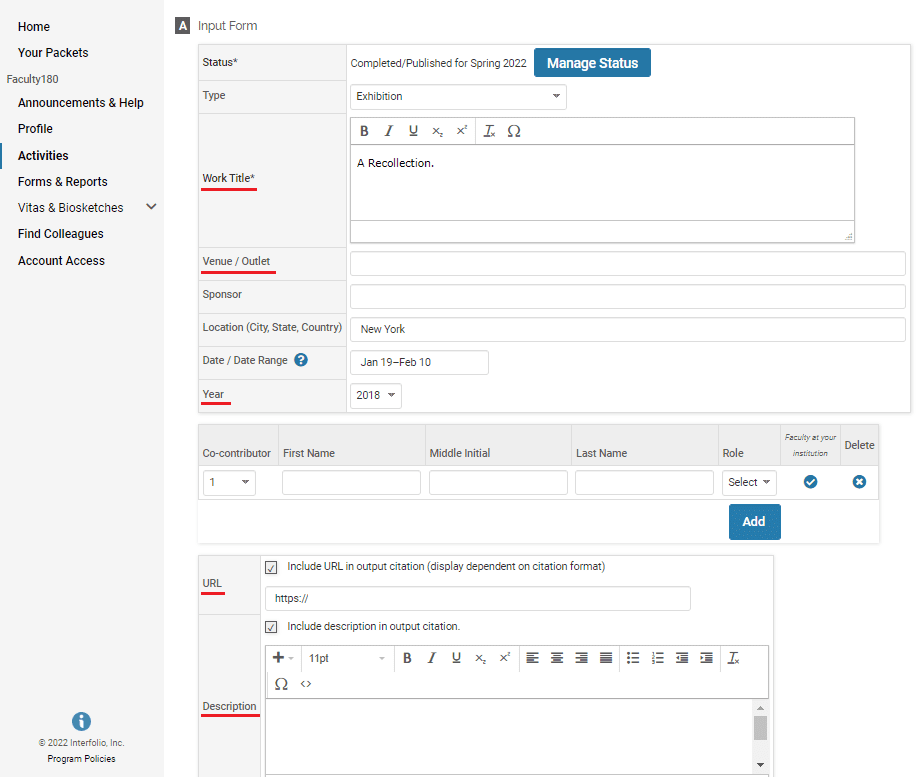Viewport: 921px width, 777px height.
Task: Insert numbered list in Description editor
Action: click(657, 658)
